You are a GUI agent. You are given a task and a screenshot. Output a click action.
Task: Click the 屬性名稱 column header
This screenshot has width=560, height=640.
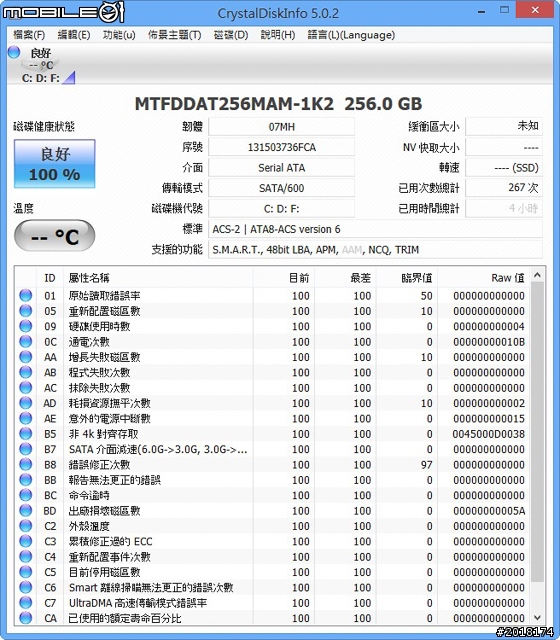pos(158,278)
